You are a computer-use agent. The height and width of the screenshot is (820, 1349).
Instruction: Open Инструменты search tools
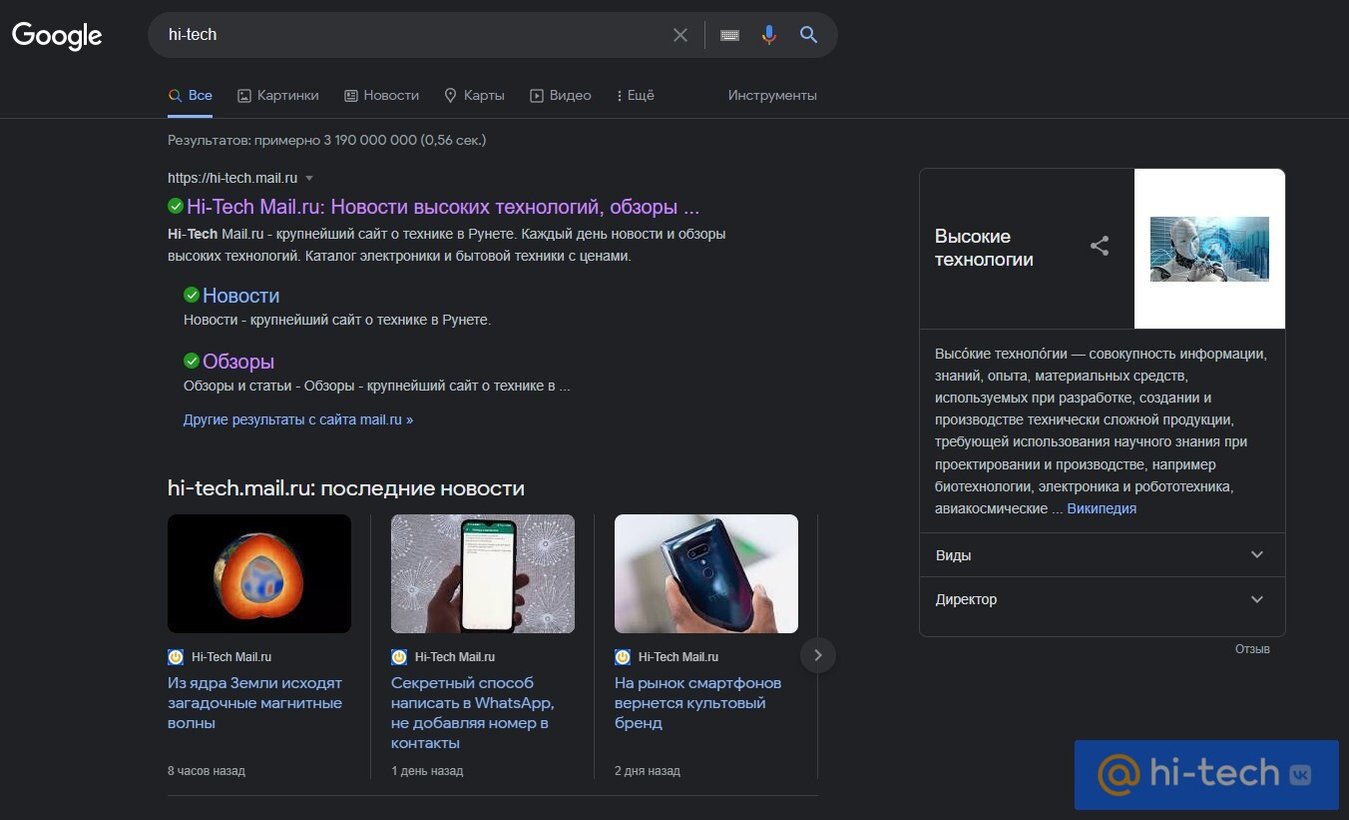pos(772,95)
